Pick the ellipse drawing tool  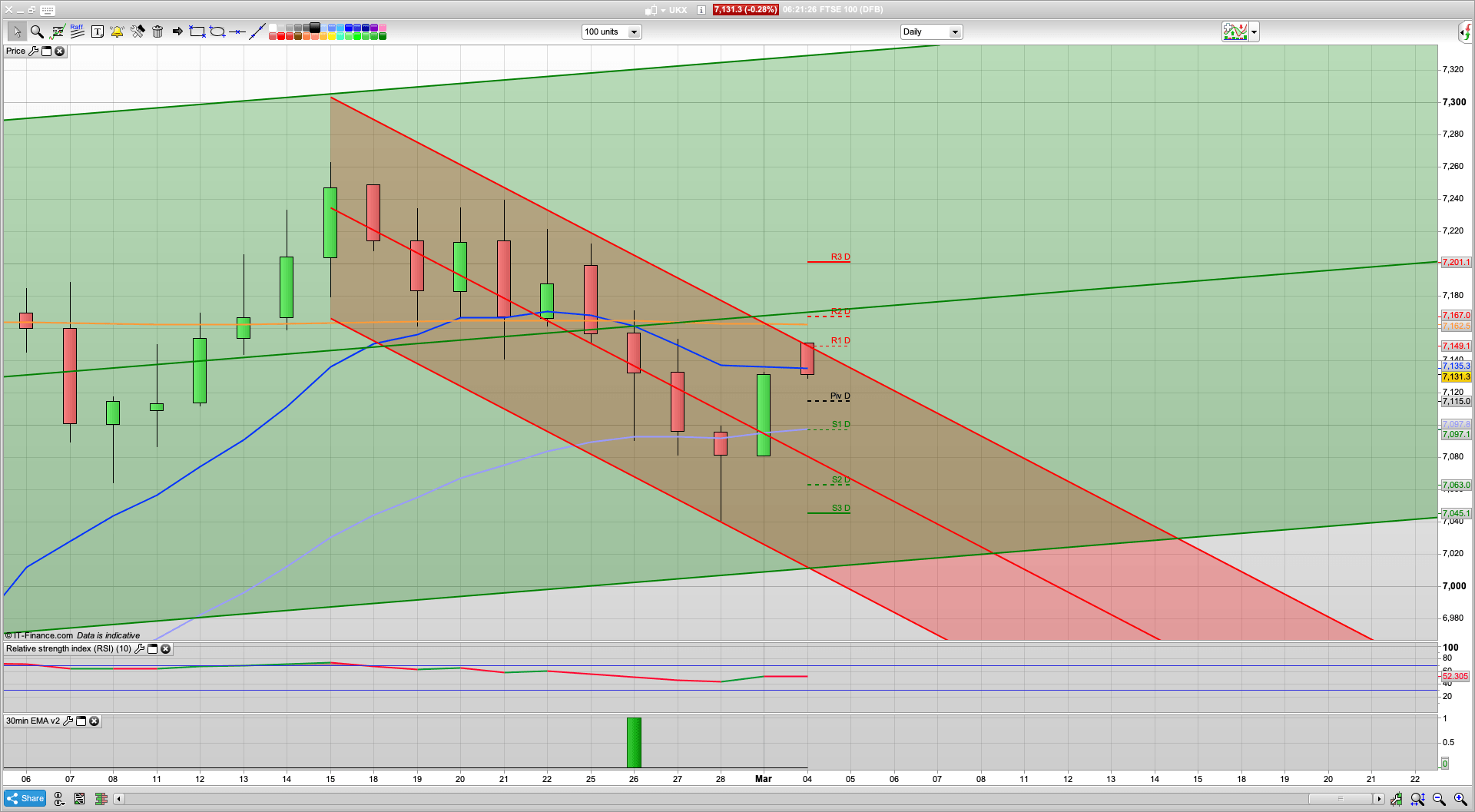217,31
